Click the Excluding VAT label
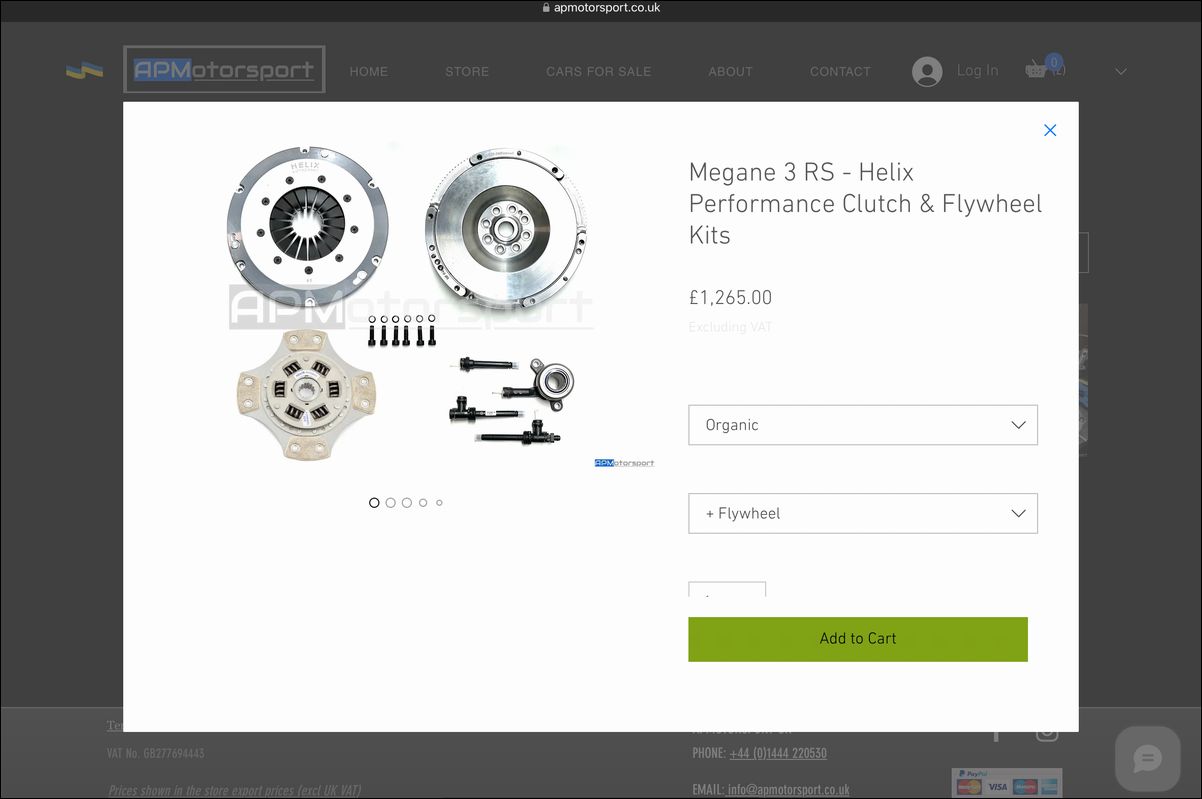The height and width of the screenshot is (799, 1202). (730, 327)
